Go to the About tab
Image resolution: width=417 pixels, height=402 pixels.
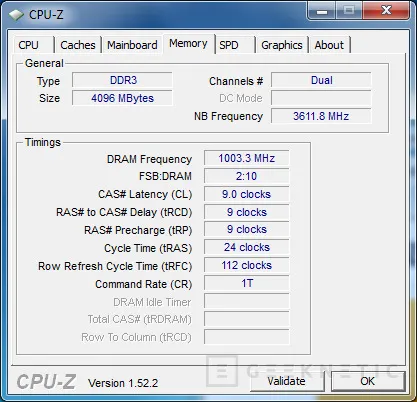[x=329, y=45]
